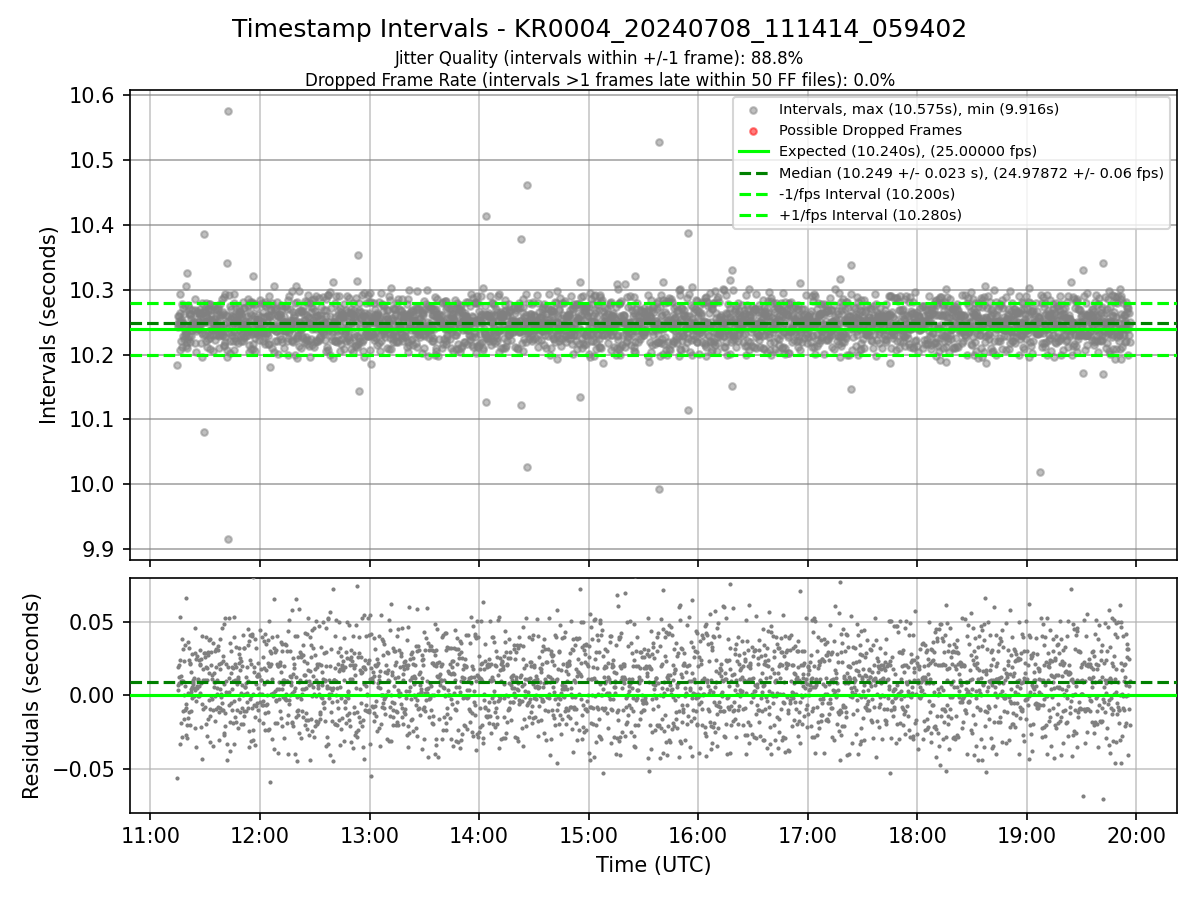Click the maximum outlier point near 10.575s

tap(228, 111)
